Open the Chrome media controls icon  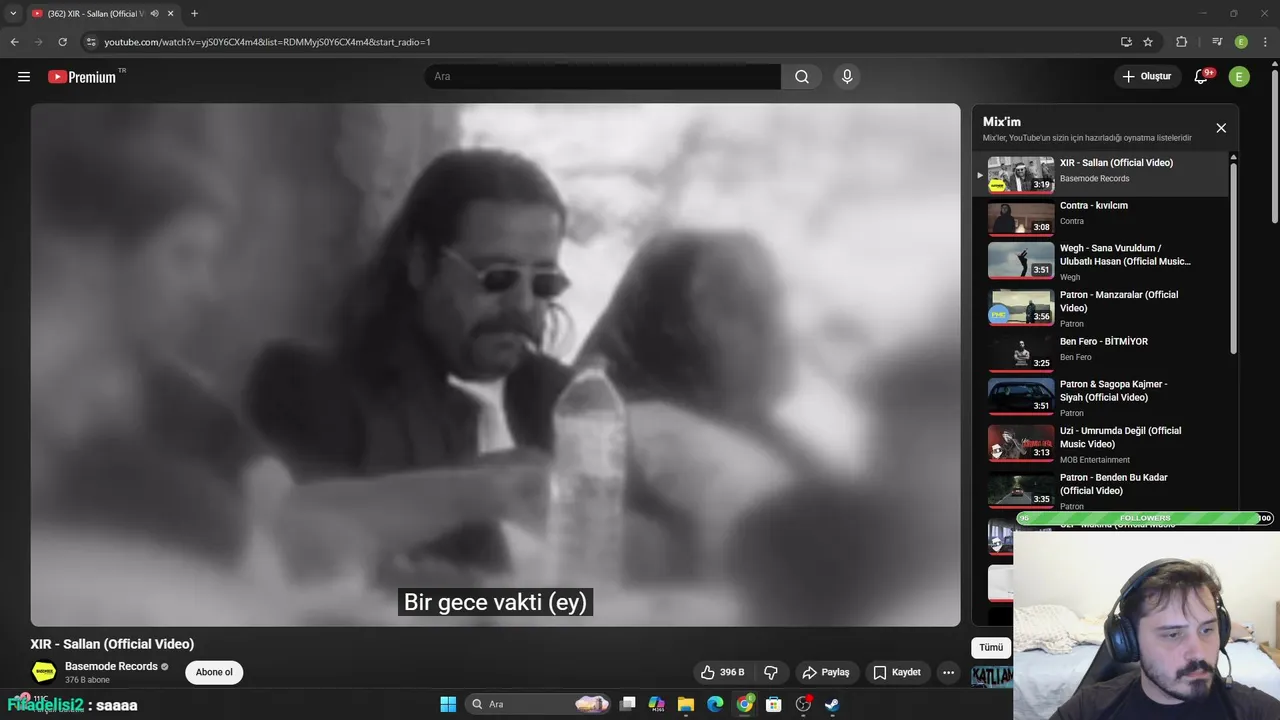pos(1217,42)
